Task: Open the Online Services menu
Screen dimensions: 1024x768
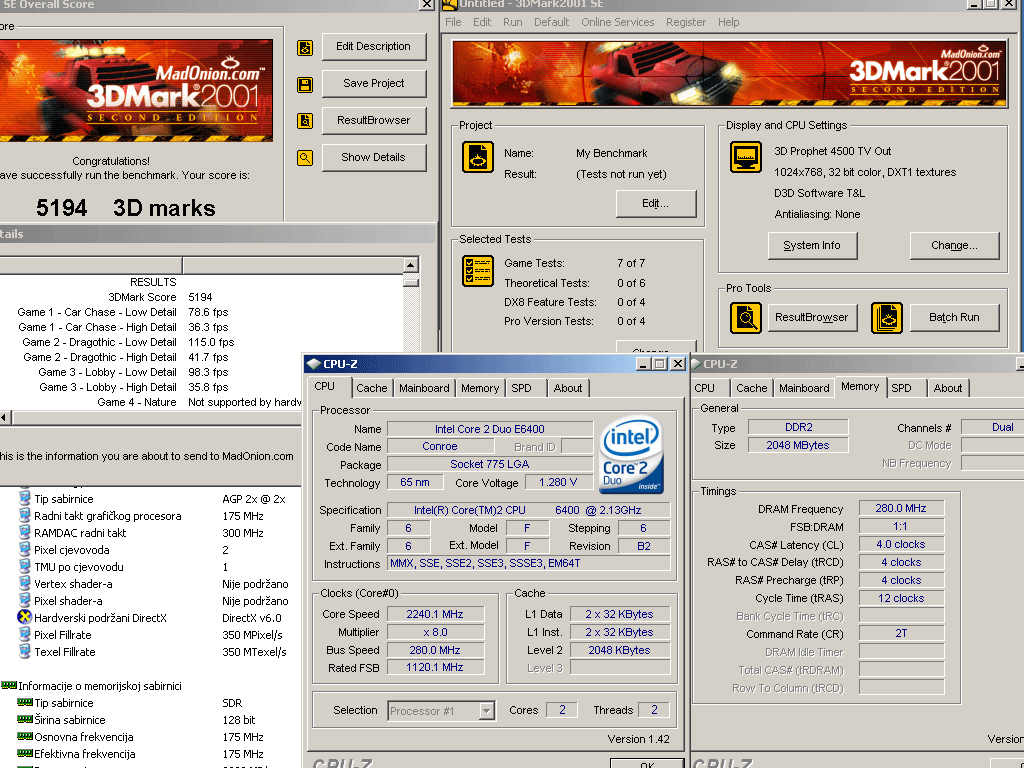Action: point(618,22)
